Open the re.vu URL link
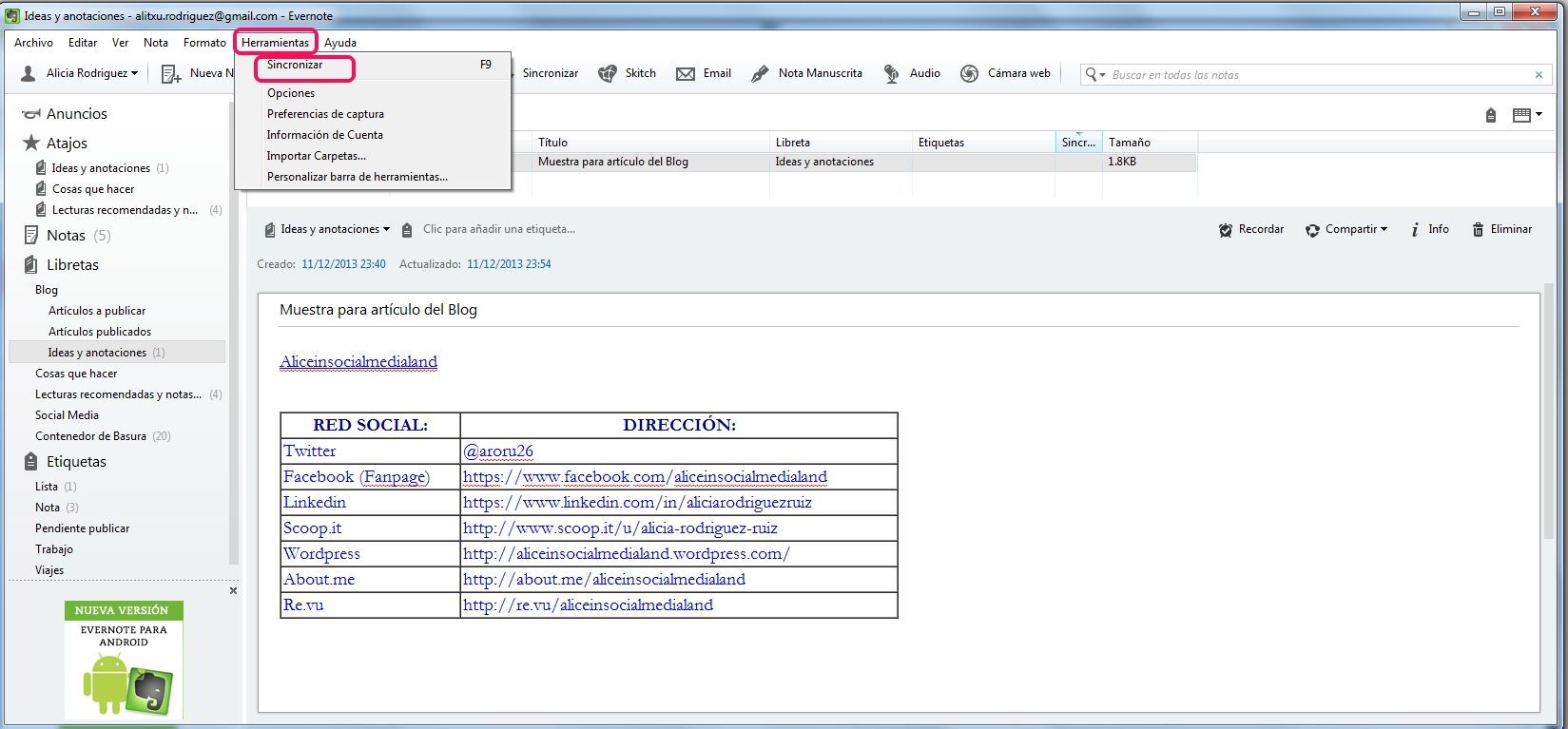The image size is (1568, 729). tap(588, 605)
